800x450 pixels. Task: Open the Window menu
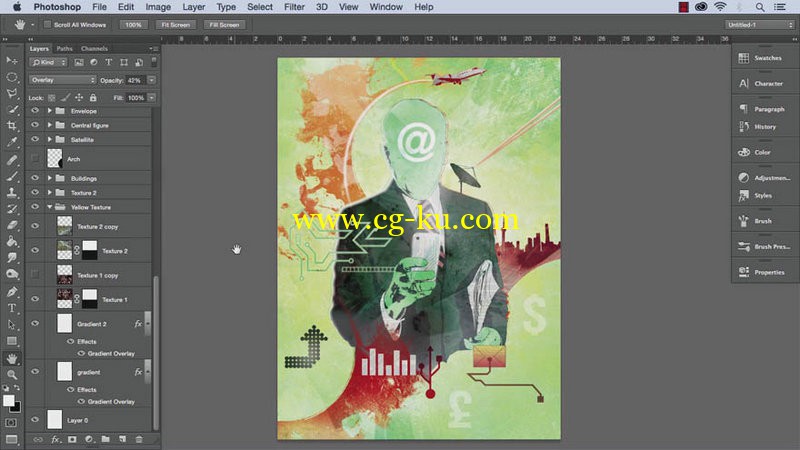coord(386,7)
